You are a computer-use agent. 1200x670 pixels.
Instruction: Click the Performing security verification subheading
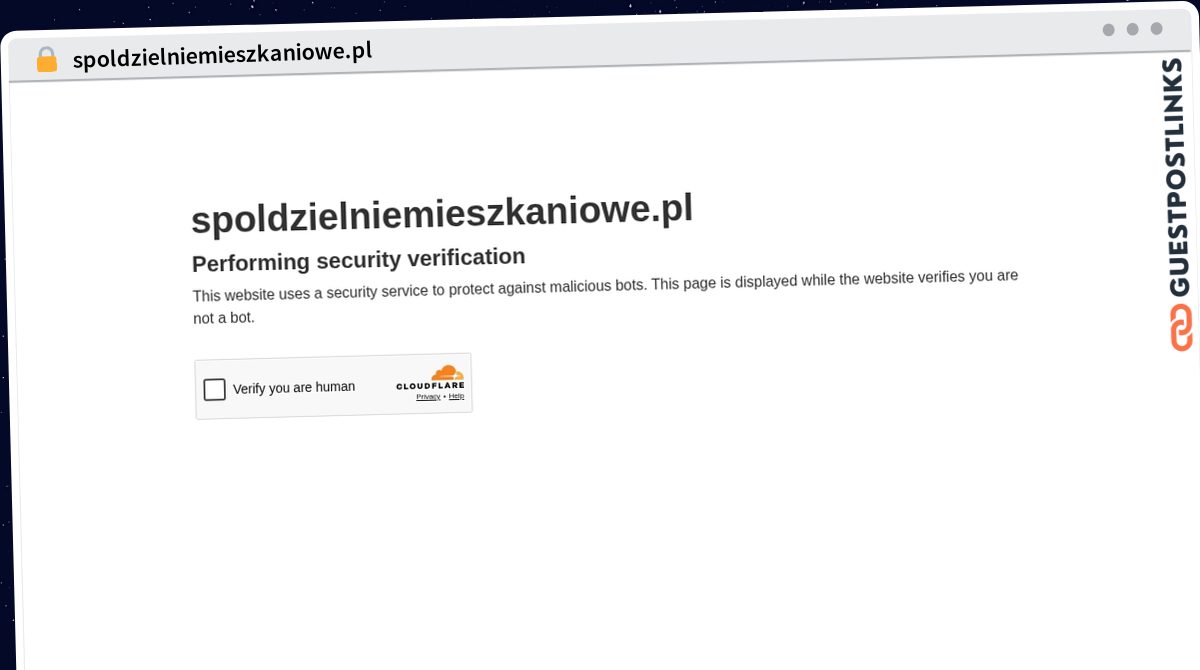click(358, 260)
